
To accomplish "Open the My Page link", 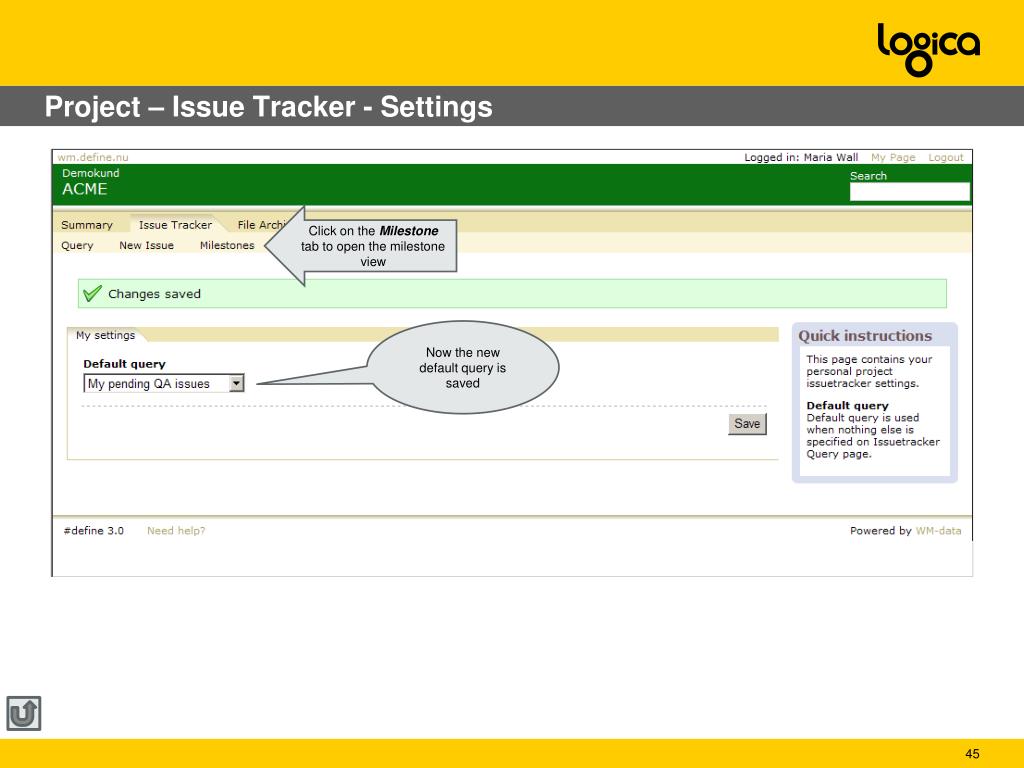I will point(893,157).
